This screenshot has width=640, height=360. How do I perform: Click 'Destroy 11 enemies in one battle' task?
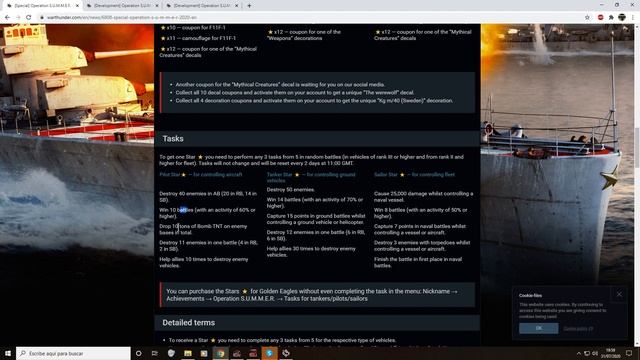pos(208,246)
